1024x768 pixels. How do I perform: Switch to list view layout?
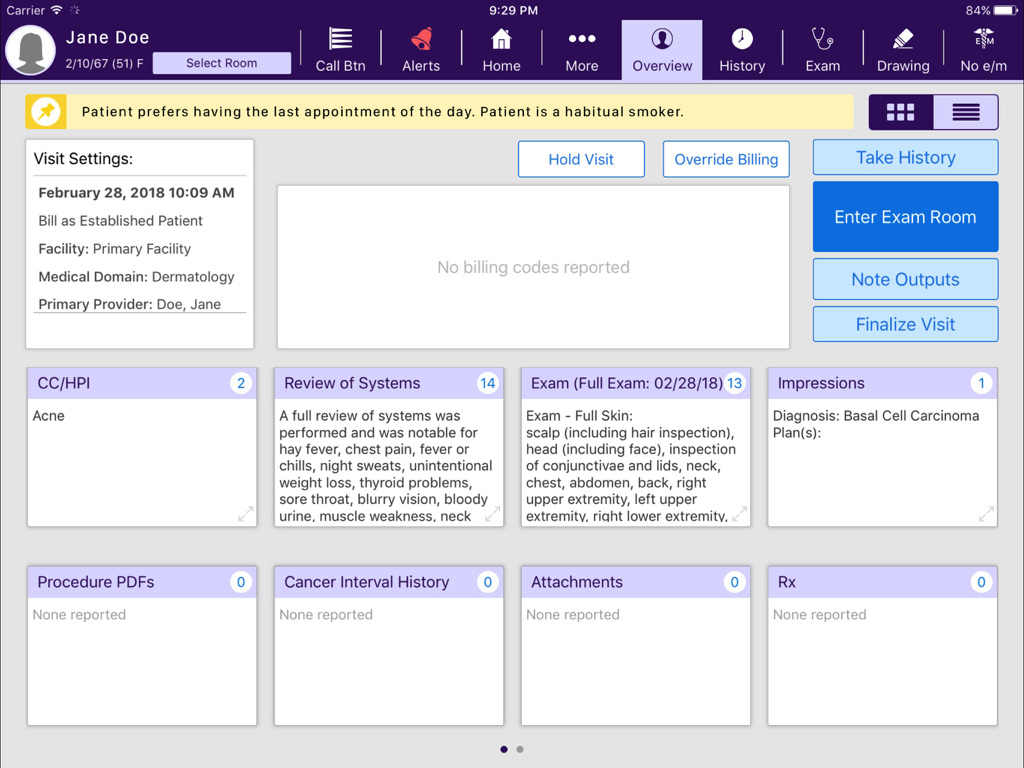[x=964, y=112]
